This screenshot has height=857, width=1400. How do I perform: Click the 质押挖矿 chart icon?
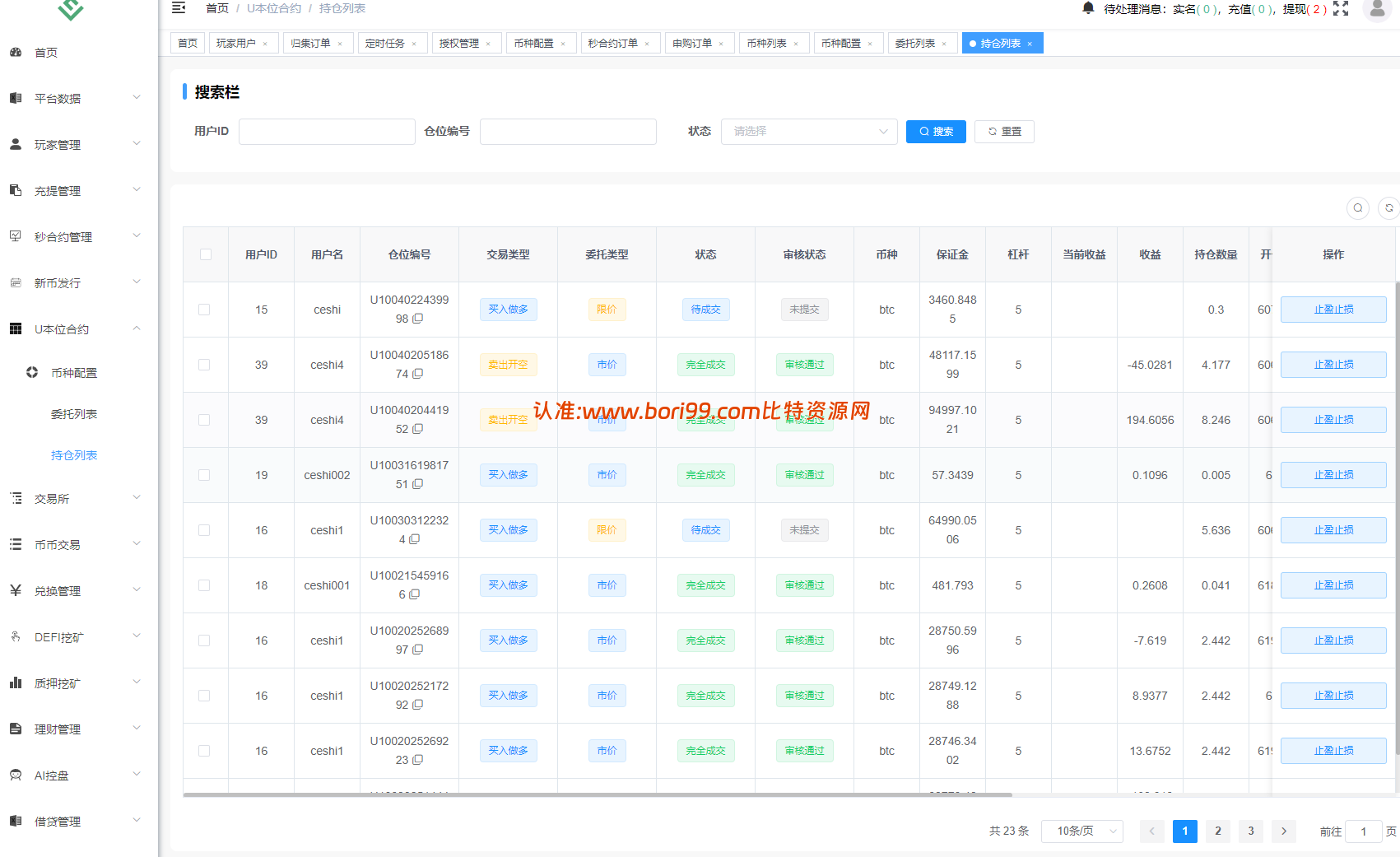click(x=16, y=682)
